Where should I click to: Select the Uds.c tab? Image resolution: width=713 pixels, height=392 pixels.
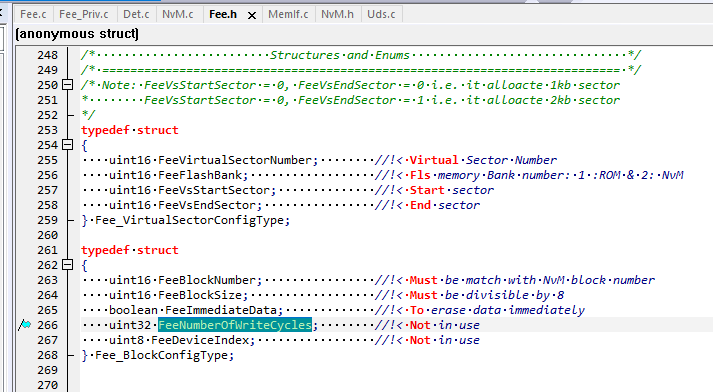381,15
